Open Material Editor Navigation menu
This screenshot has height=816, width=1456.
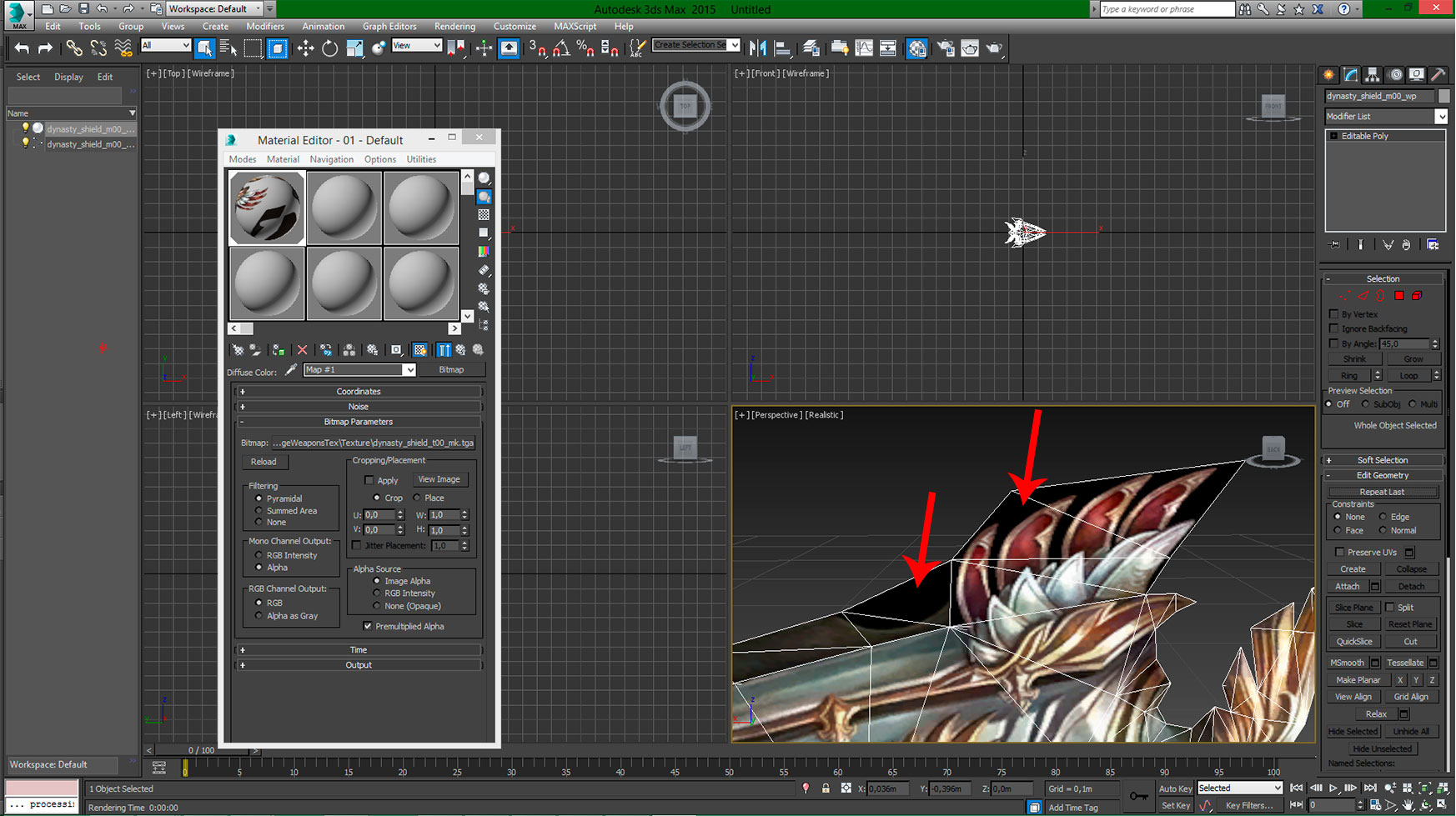[x=331, y=159]
